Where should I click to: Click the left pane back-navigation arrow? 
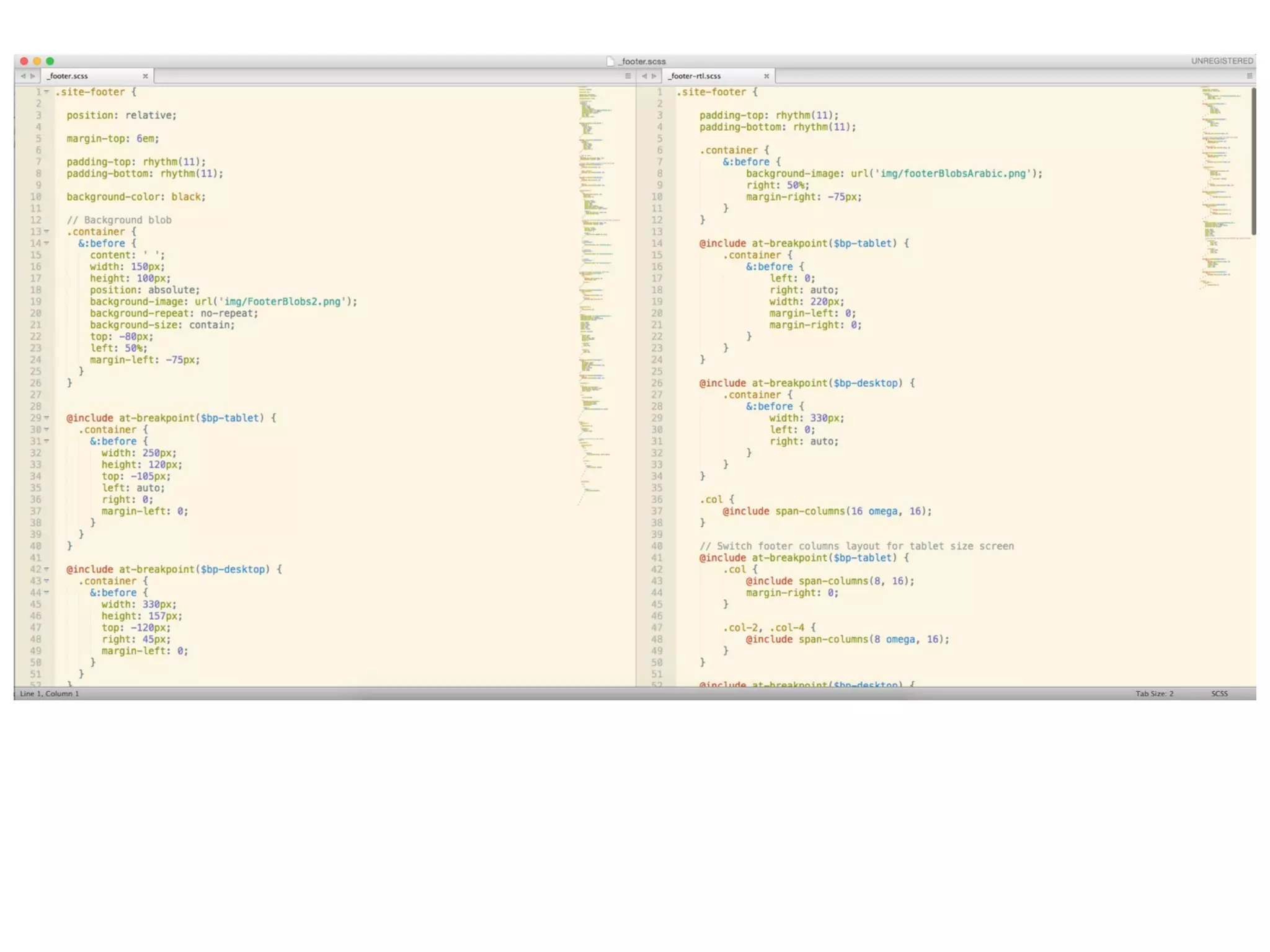[23, 76]
